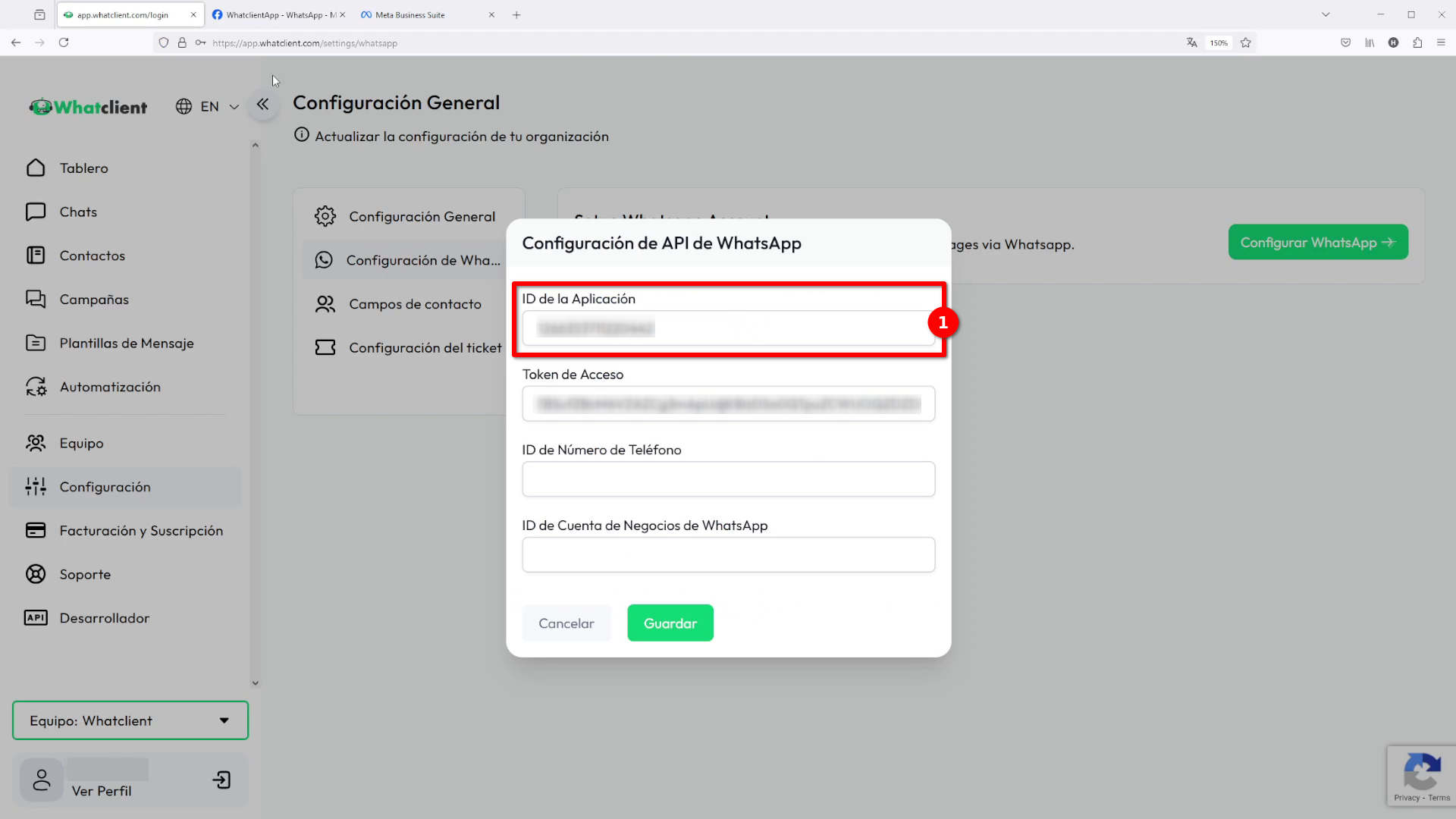Open the EN language selector
The width and height of the screenshot is (1456, 819).
coord(207,107)
